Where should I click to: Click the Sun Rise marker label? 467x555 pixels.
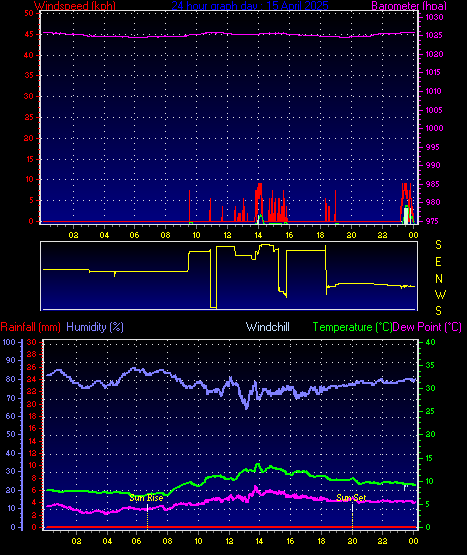[146, 498]
